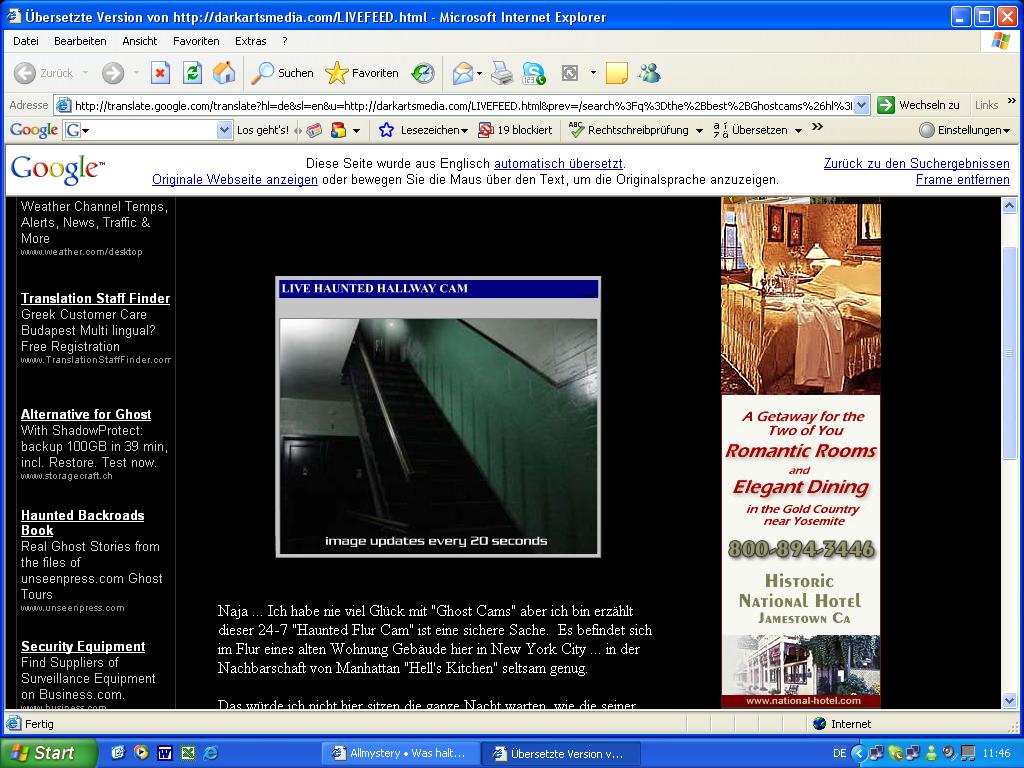This screenshot has height=768, width=1024.
Task: Click the colorful Google toolbar gadget icon
Action: [338, 131]
